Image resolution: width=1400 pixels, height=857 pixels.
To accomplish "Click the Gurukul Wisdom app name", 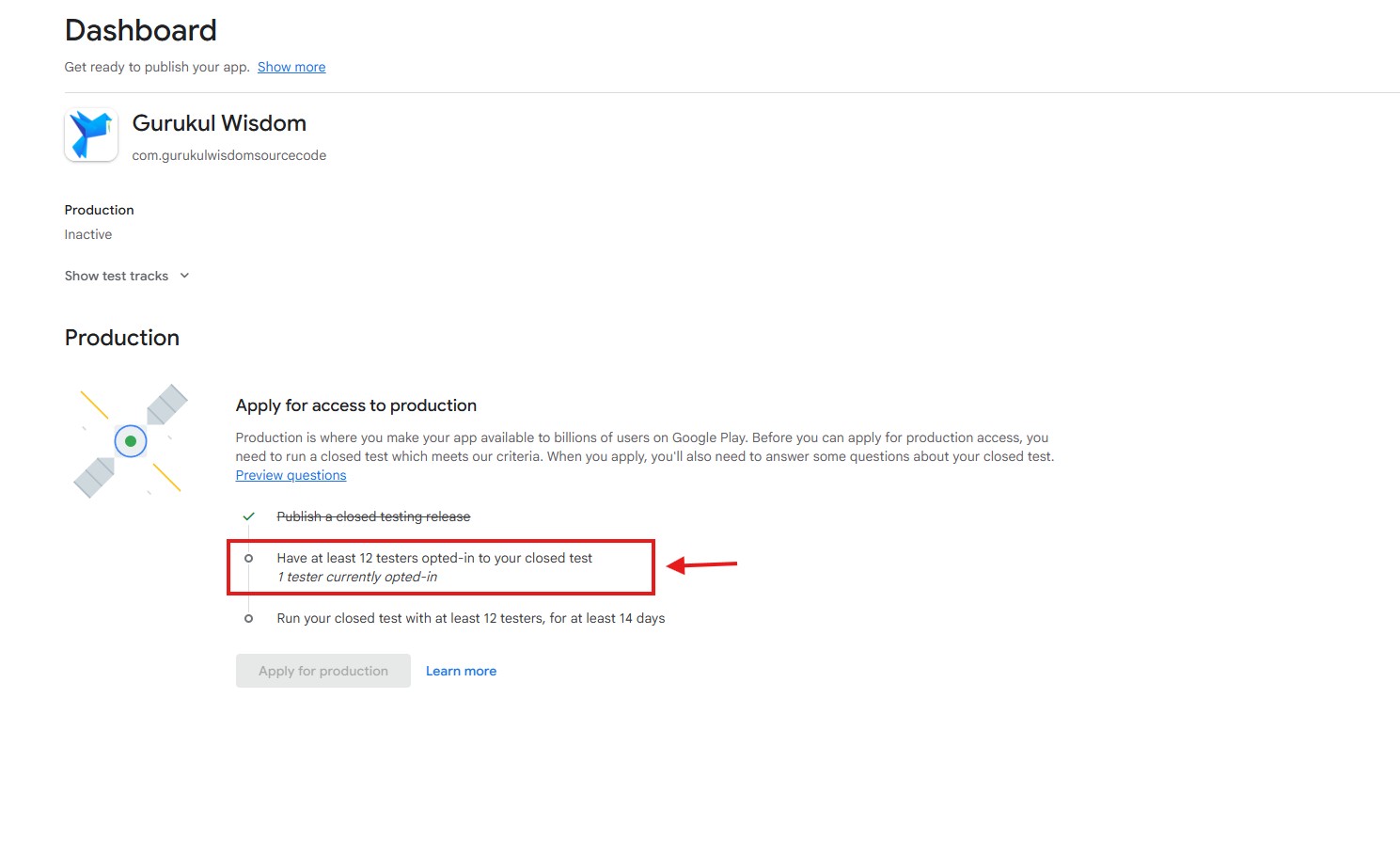I will [x=219, y=123].
